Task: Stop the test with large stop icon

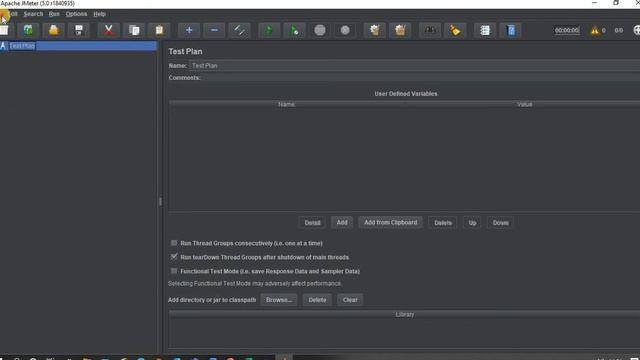Action: [320, 30]
